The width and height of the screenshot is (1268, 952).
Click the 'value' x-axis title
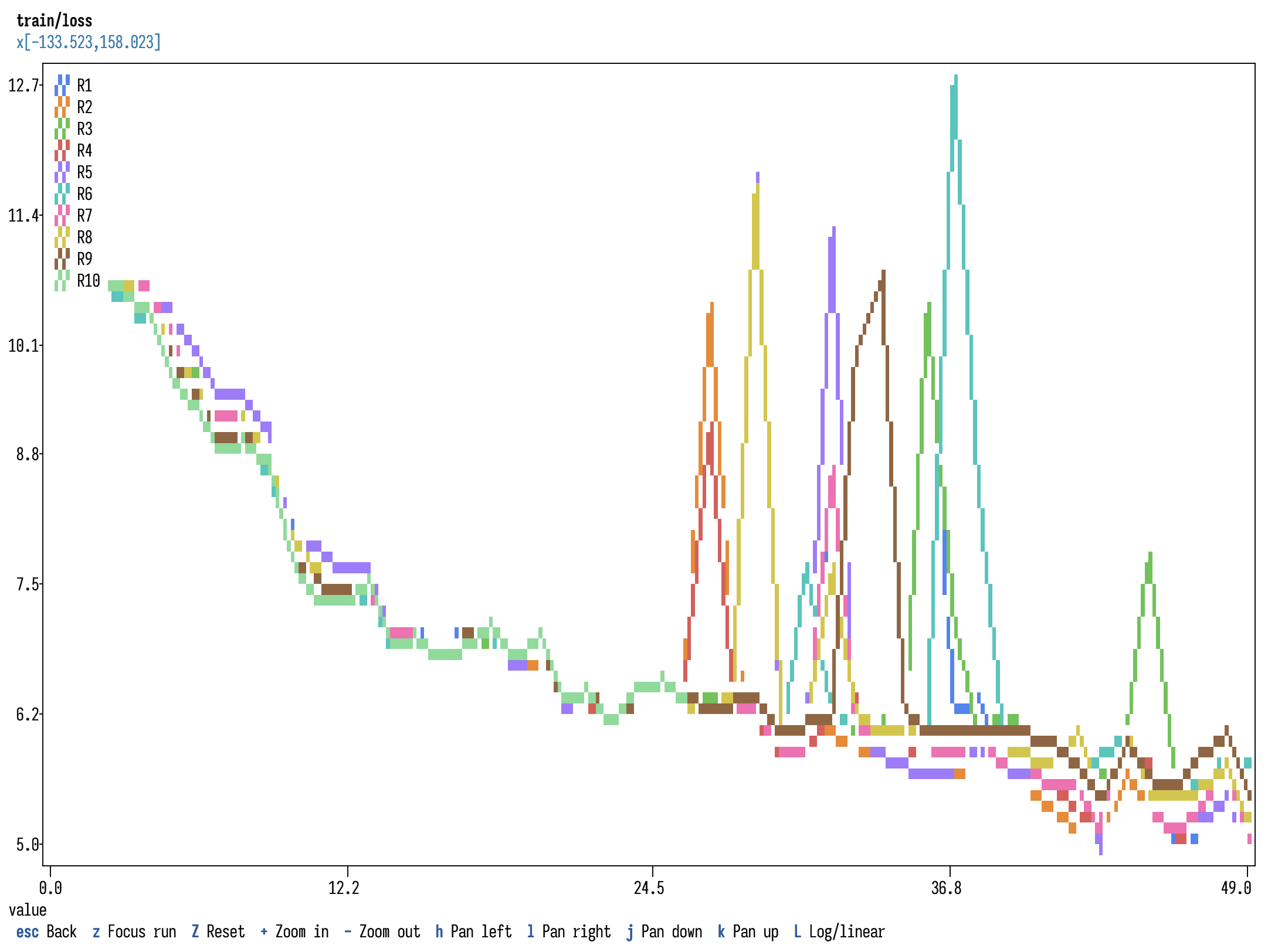pos(28,910)
